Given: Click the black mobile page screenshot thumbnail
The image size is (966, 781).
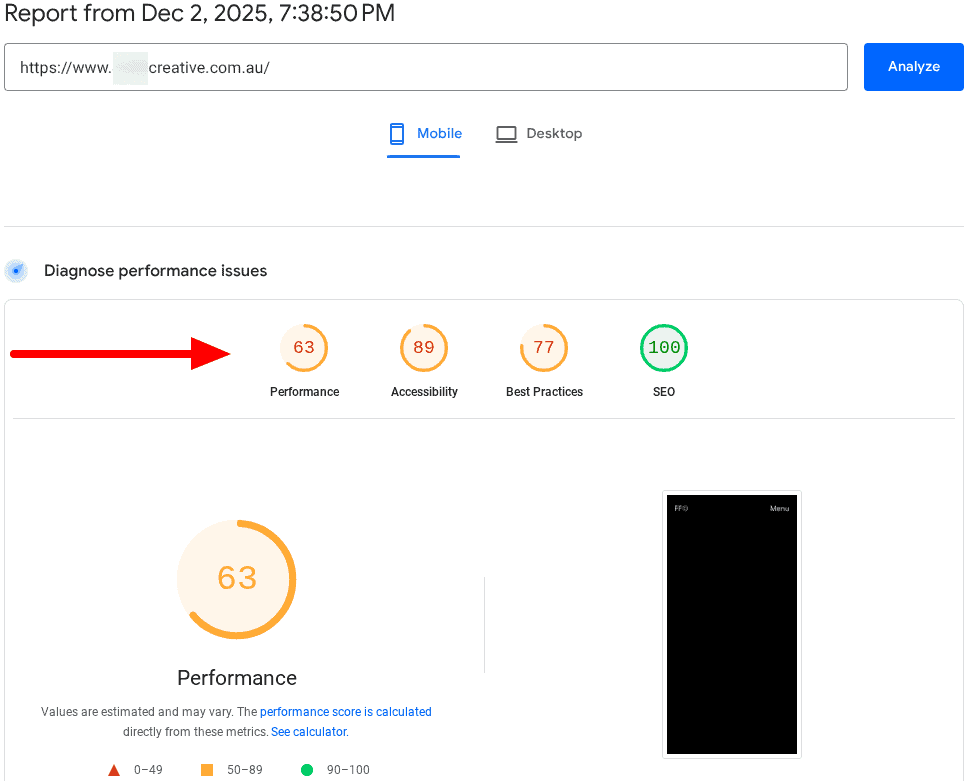Looking at the screenshot, I should click(732, 624).
